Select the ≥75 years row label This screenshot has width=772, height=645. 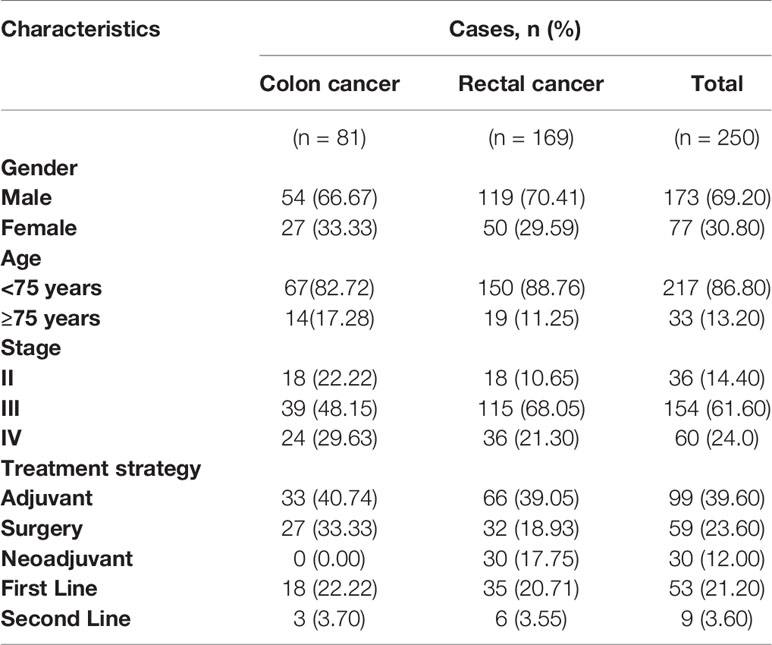point(51,318)
